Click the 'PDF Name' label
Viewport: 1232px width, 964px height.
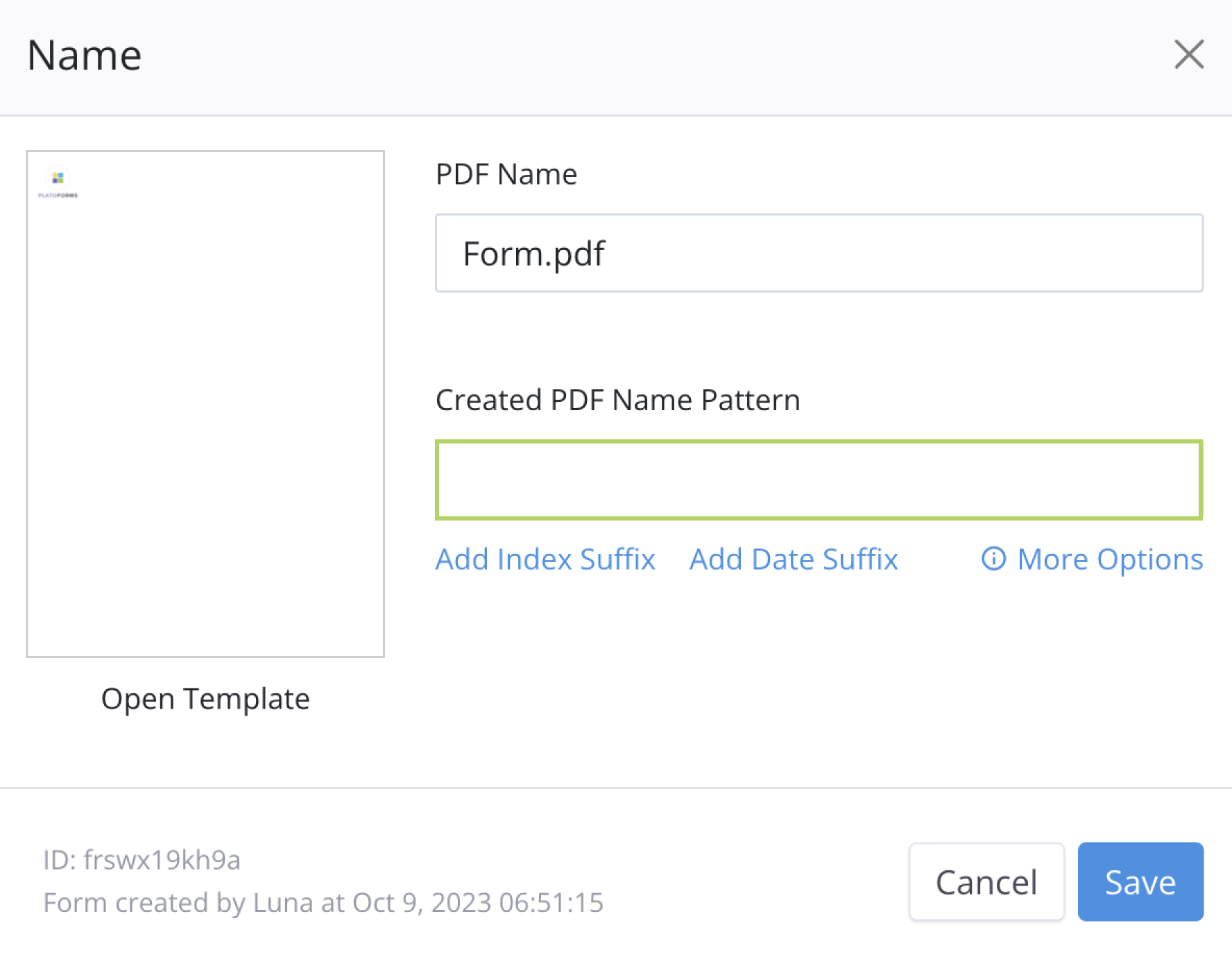pyautogui.click(x=506, y=174)
